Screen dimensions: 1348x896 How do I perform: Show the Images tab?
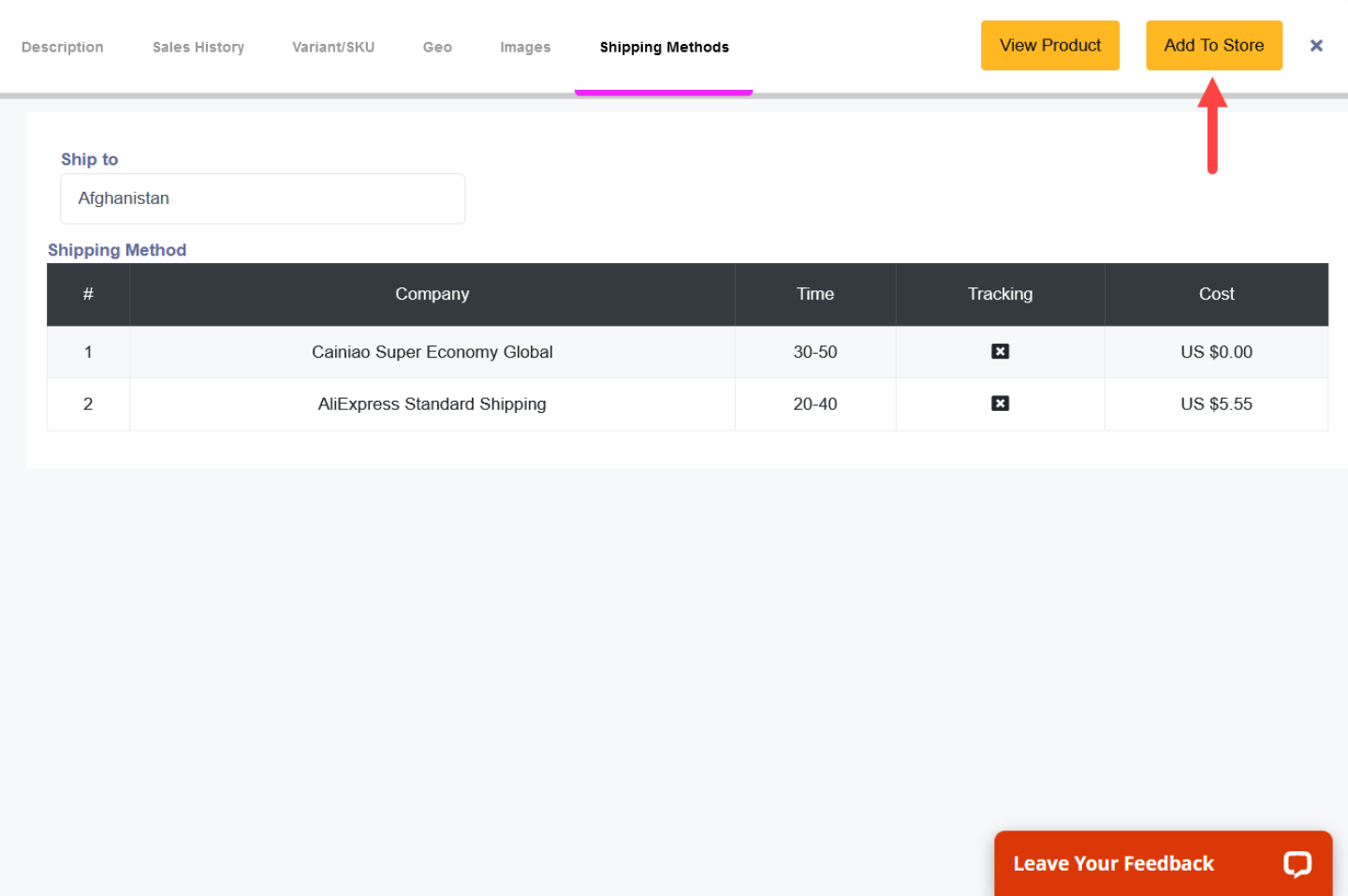pyautogui.click(x=525, y=47)
